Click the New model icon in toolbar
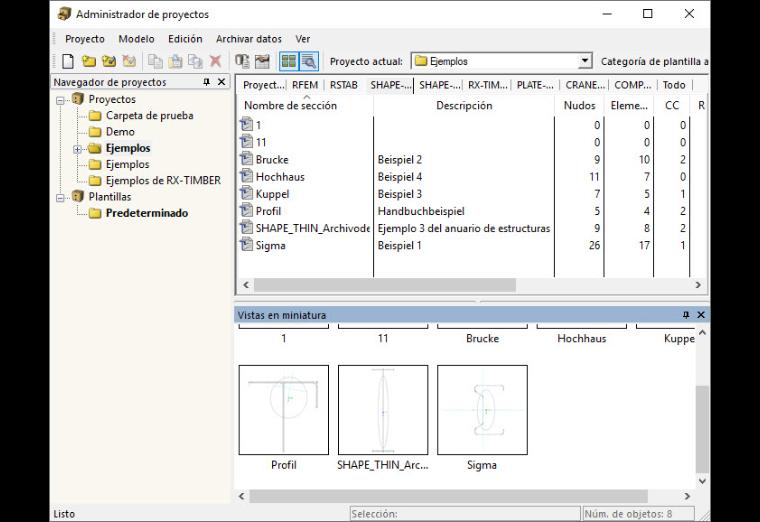Image resolution: width=760 pixels, height=522 pixels. [x=68, y=62]
